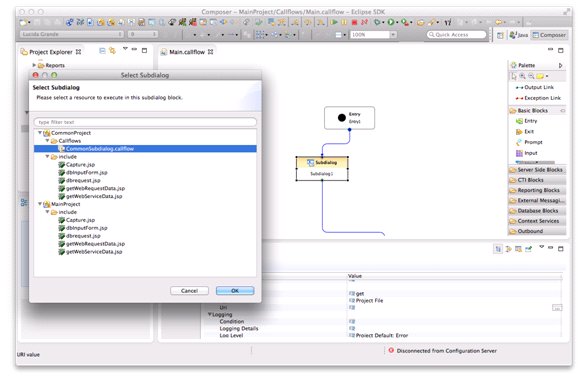The image size is (580, 377).
Task: Open the Outbound palette drawer
Action: [537, 231]
